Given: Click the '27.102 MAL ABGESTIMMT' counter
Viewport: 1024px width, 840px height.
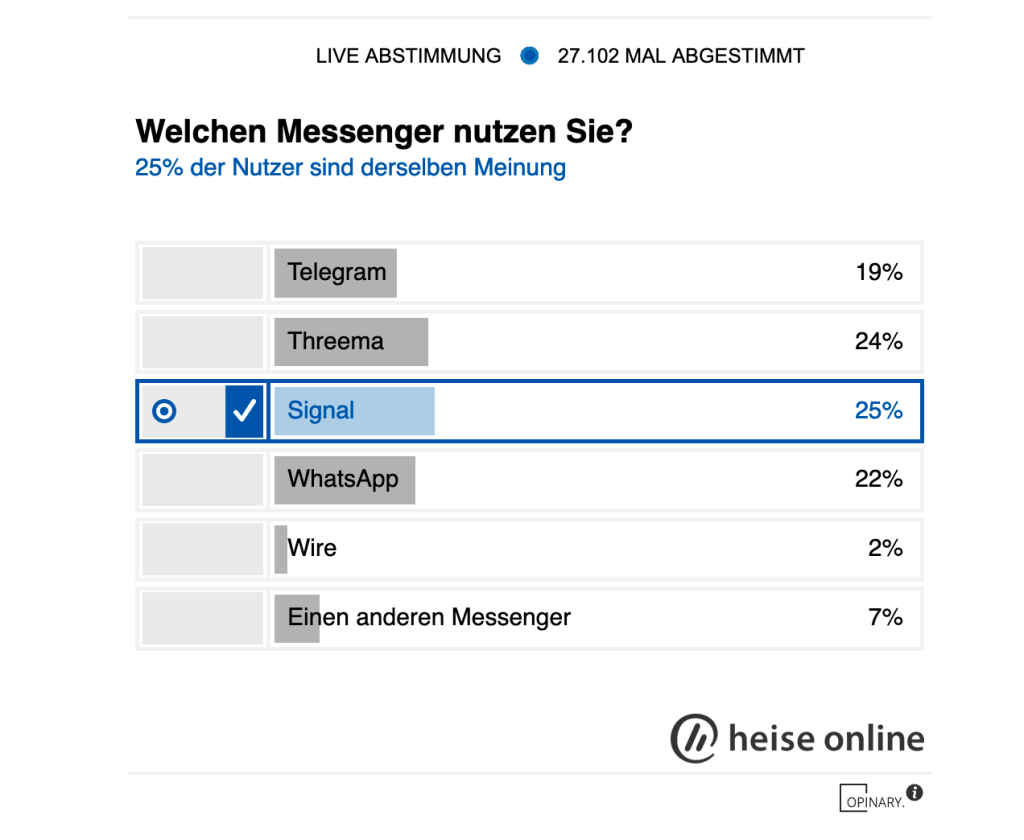Looking at the screenshot, I should (681, 56).
